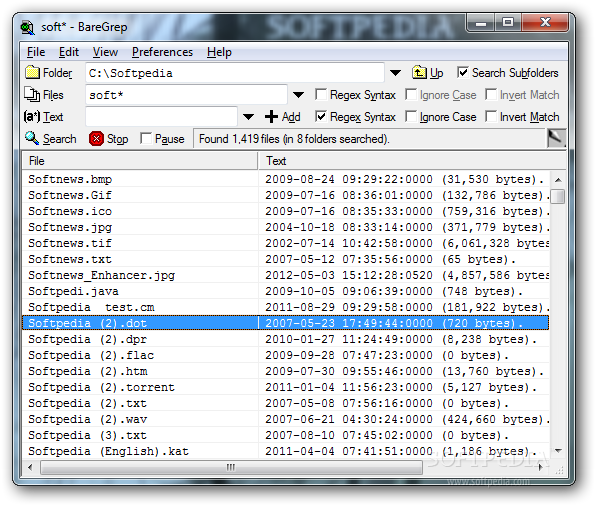Select the Softpedia (3).txt row

click(x=285, y=435)
